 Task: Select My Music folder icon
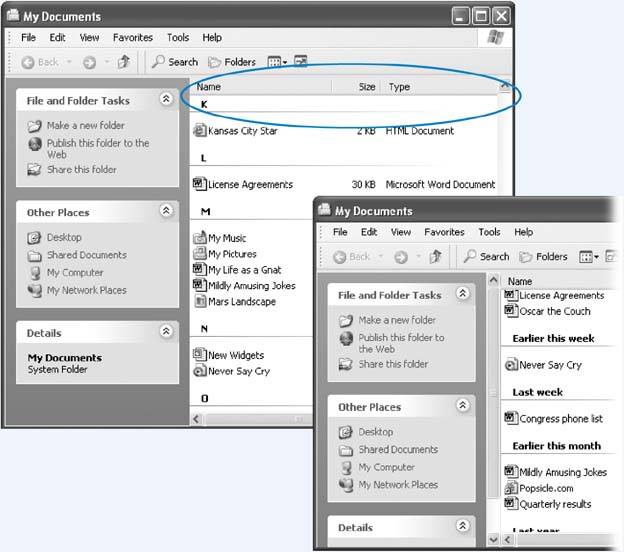199,238
